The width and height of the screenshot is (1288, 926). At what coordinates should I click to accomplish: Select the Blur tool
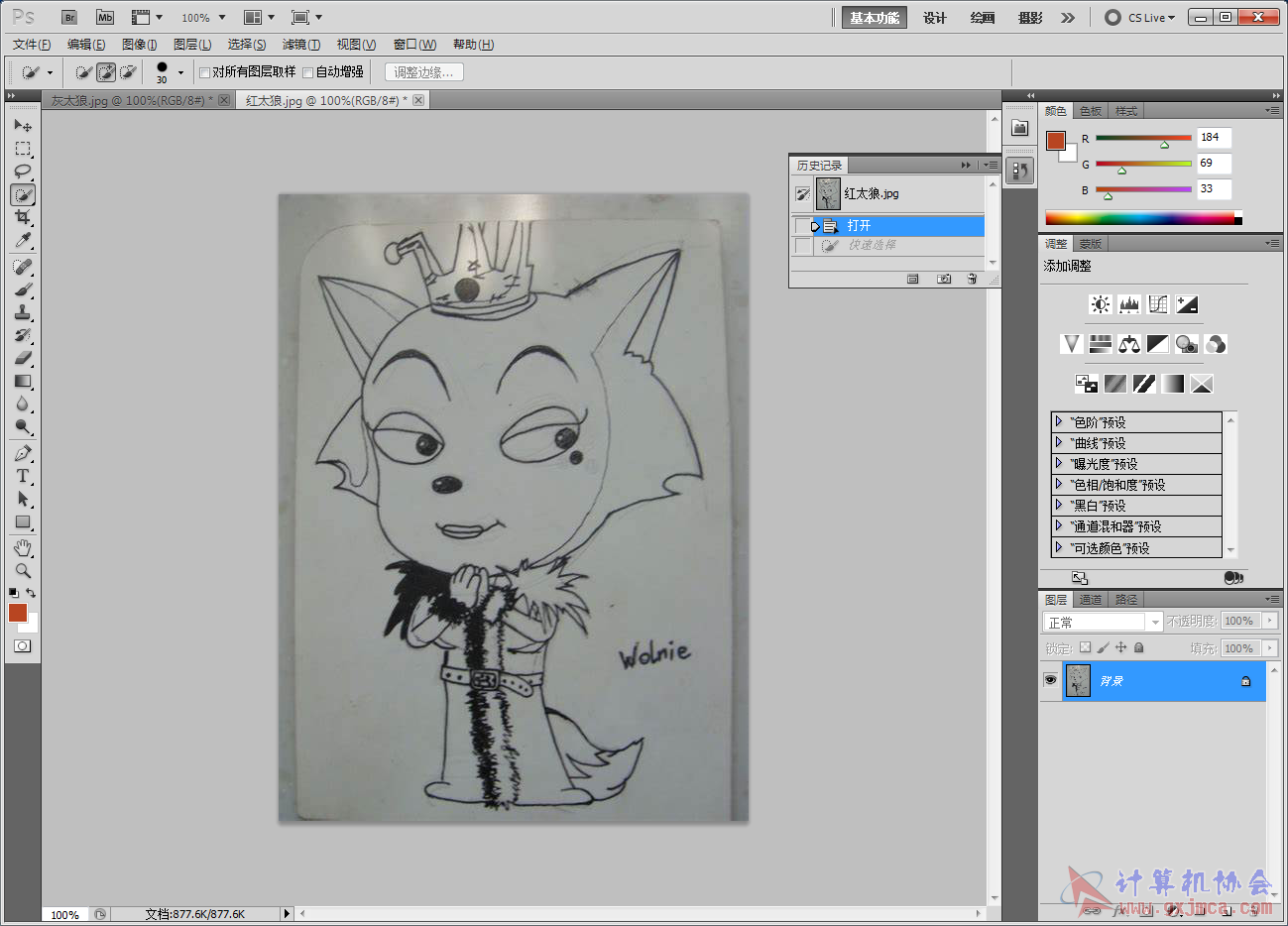coord(23,405)
